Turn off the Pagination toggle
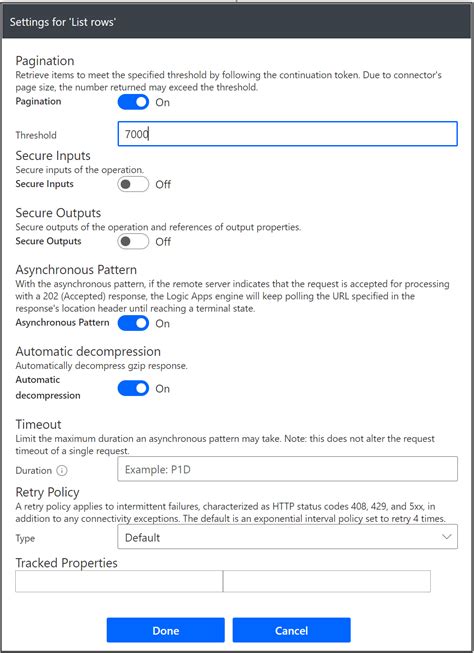 click(x=133, y=102)
